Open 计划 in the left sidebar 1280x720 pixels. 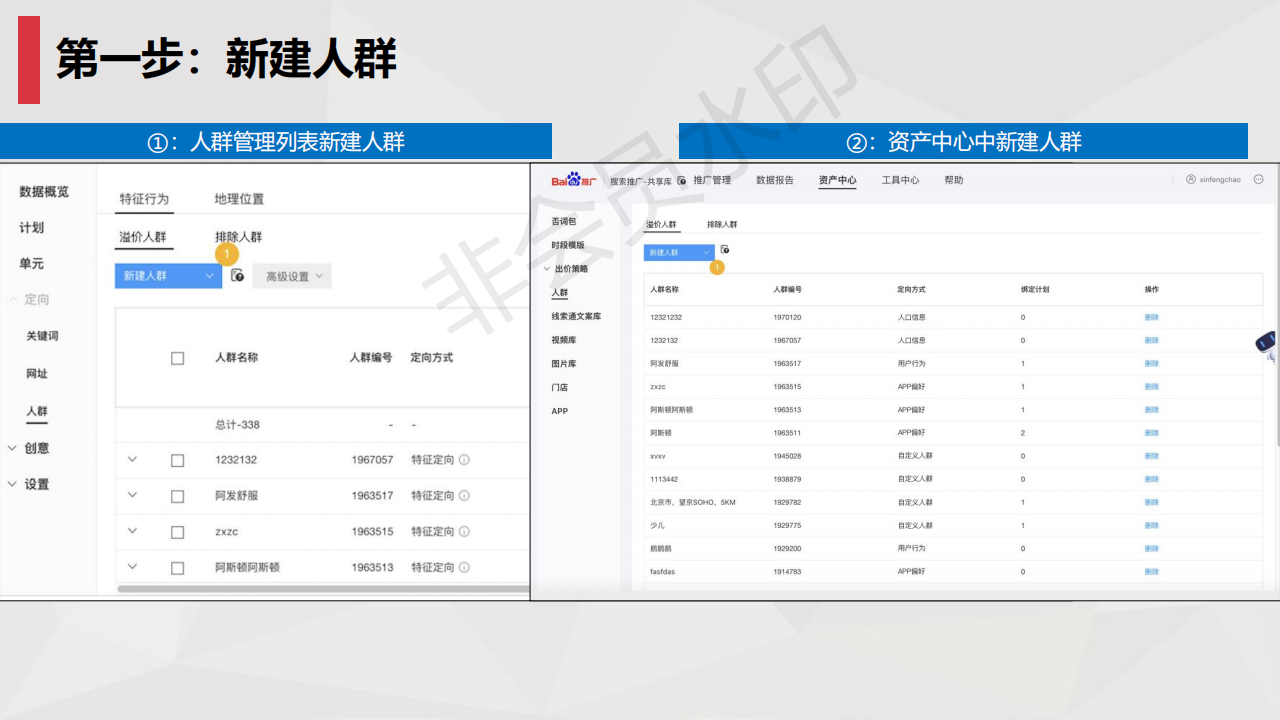pos(31,228)
